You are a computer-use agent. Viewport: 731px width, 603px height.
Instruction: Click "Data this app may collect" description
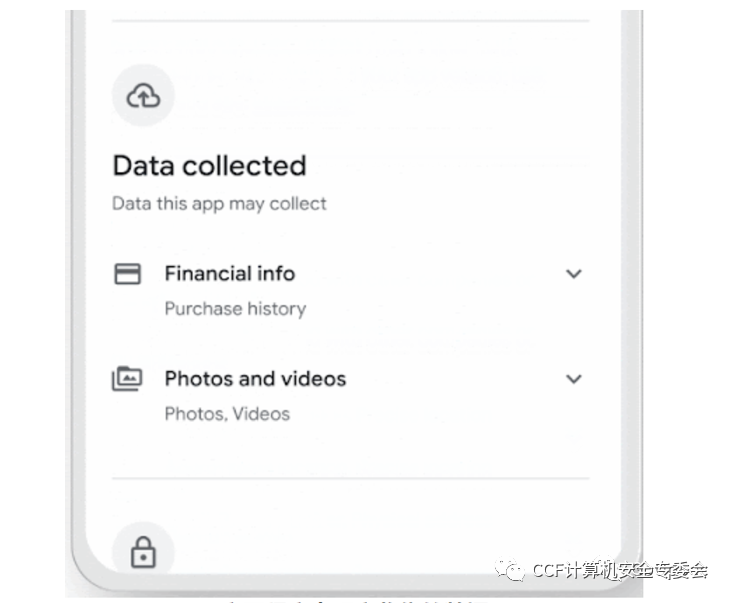coord(219,204)
